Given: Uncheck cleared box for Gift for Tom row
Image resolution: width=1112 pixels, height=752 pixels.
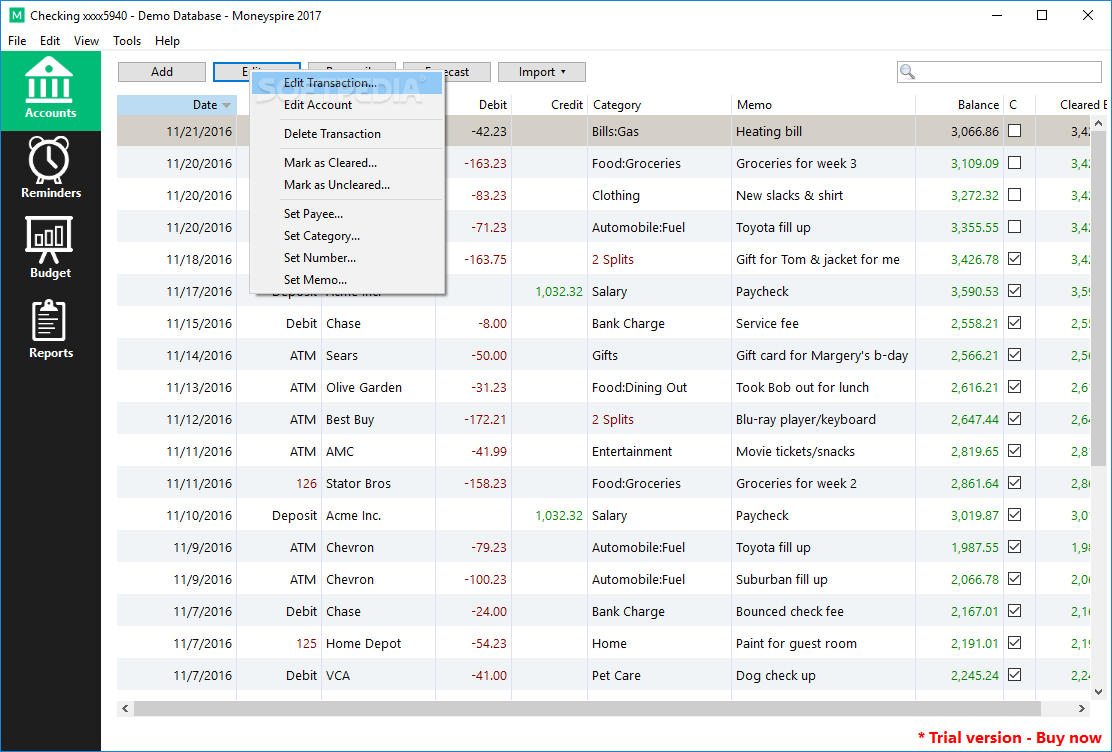Looking at the screenshot, I should (x=1015, y=258).
